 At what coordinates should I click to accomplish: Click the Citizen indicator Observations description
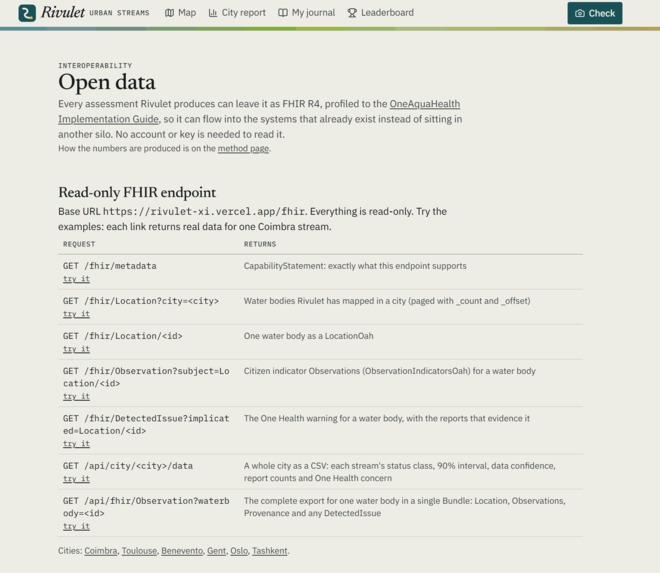(389, 371)
